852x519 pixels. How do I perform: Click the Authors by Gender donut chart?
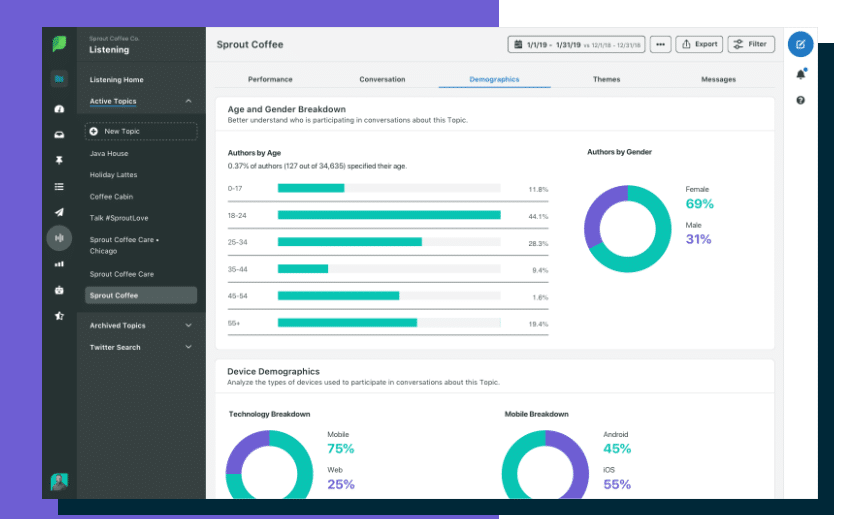628,229
